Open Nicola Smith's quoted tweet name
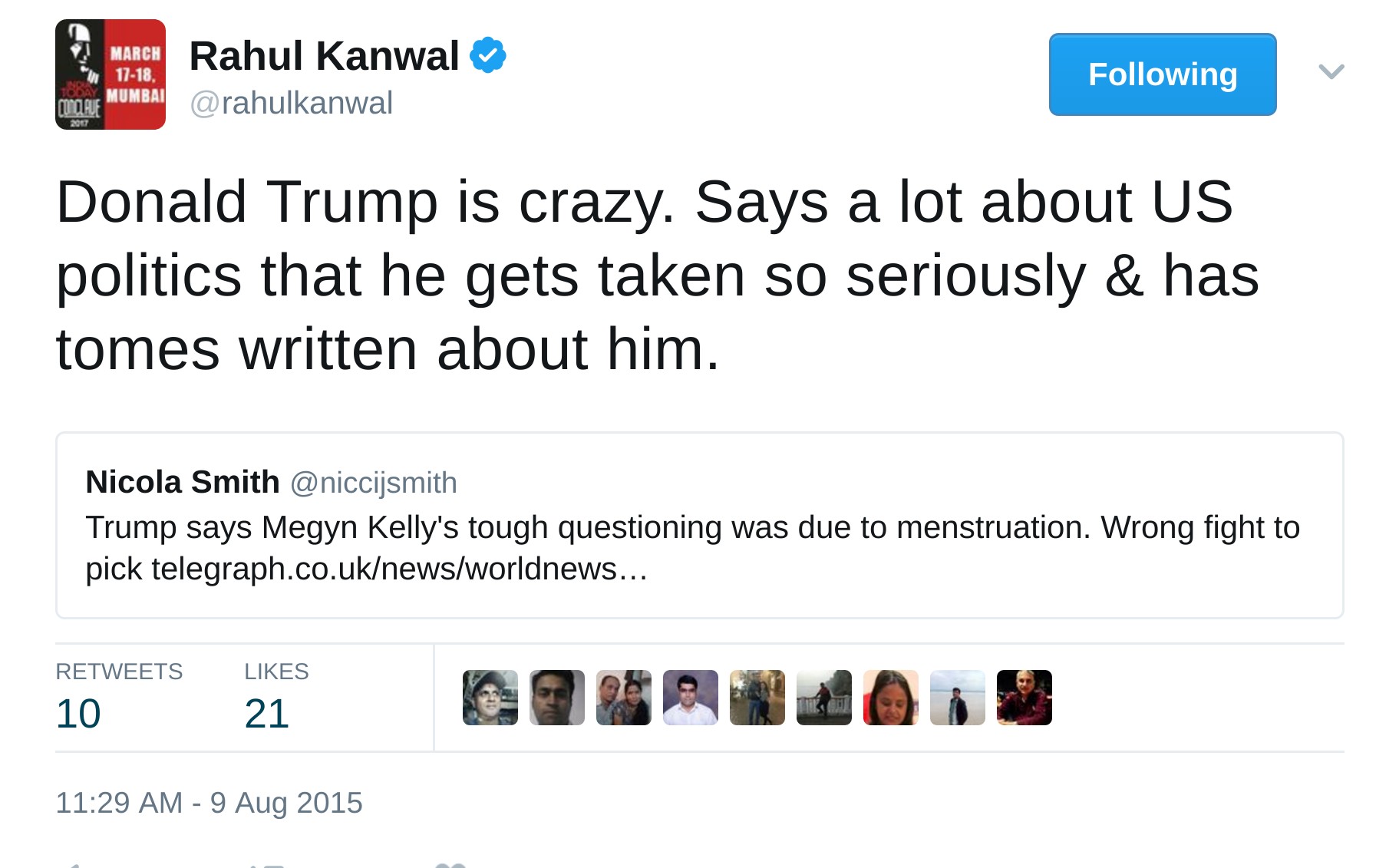This screenshot has height=868, width=1399. click(x=183, y=482)
